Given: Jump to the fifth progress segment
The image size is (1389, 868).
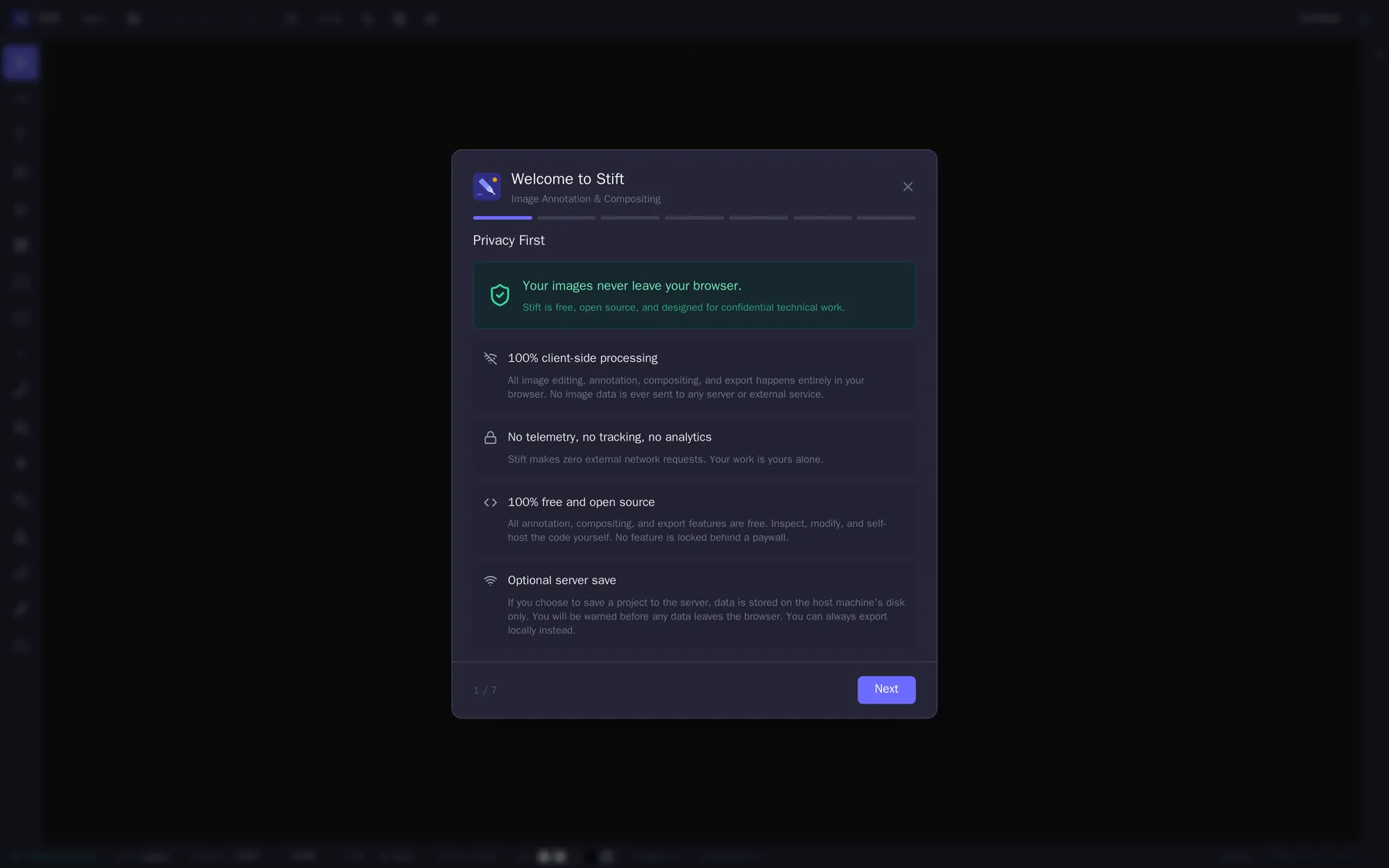Looking at the screenshot, I should pyautogui.click(x=759, y=218).
